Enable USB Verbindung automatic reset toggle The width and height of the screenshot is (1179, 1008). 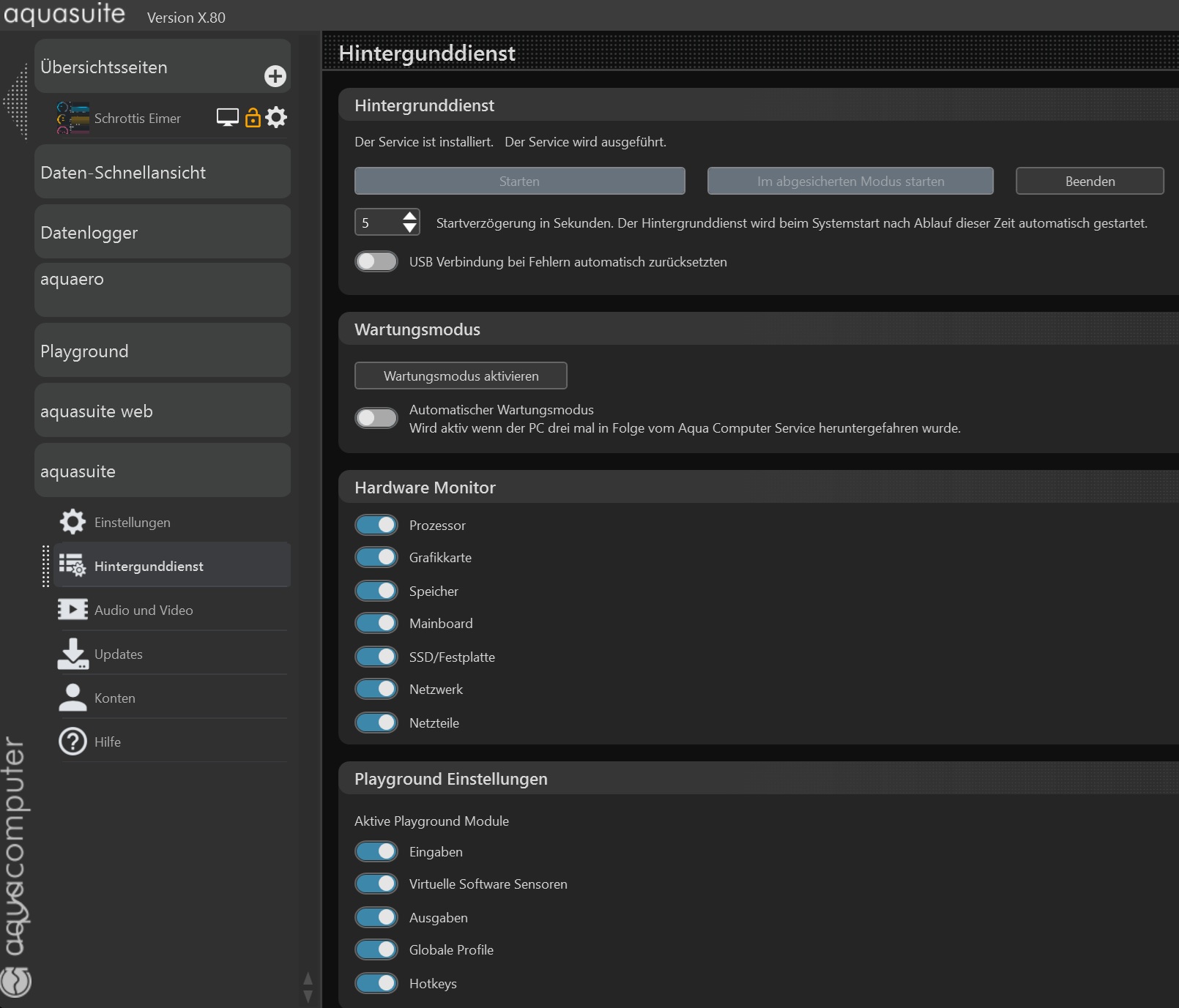click(x=376, y=261)
